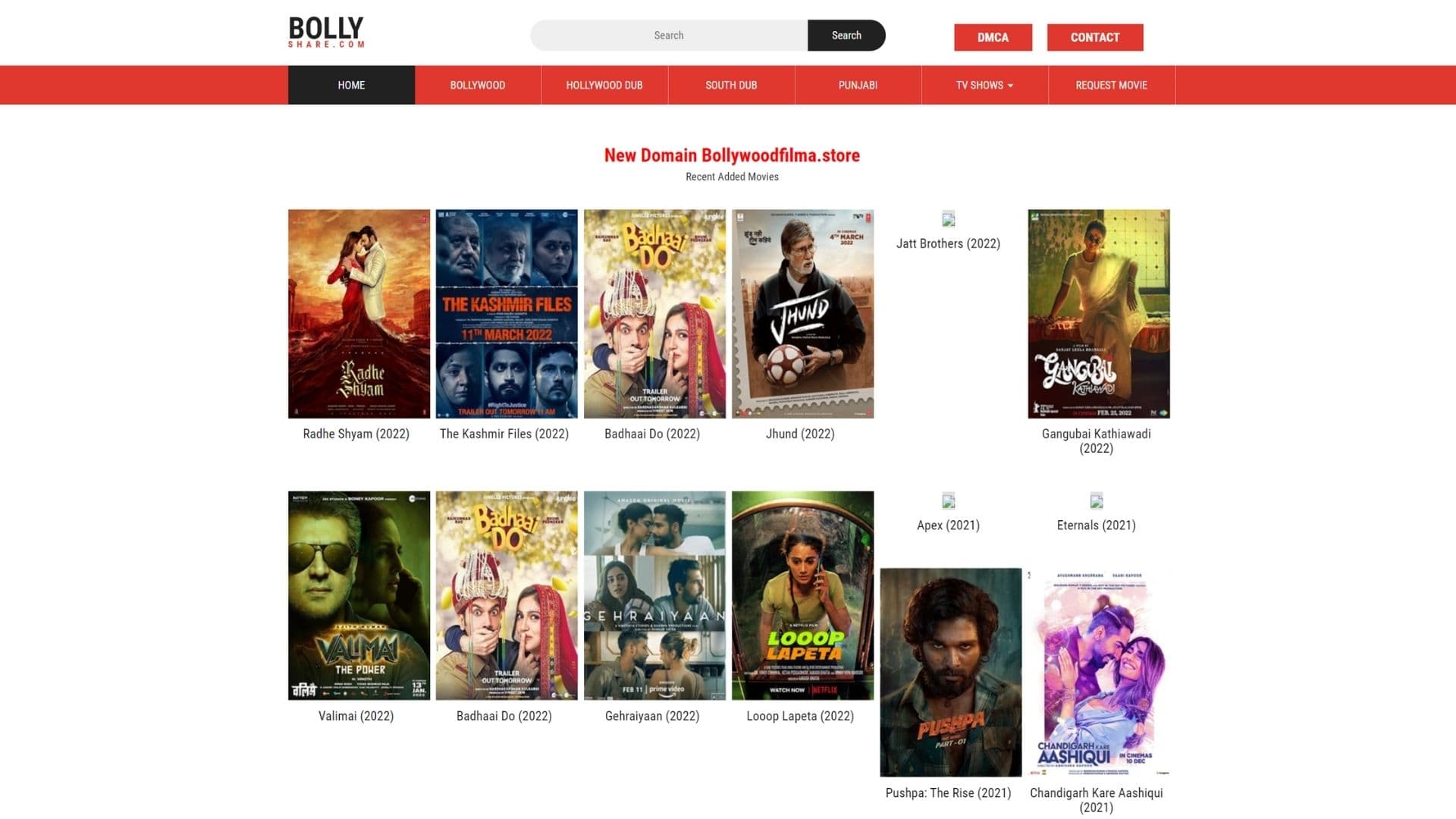Open the Radhe Shyam poster thumbnail
Screen dimensions: 1456x819
359,314
